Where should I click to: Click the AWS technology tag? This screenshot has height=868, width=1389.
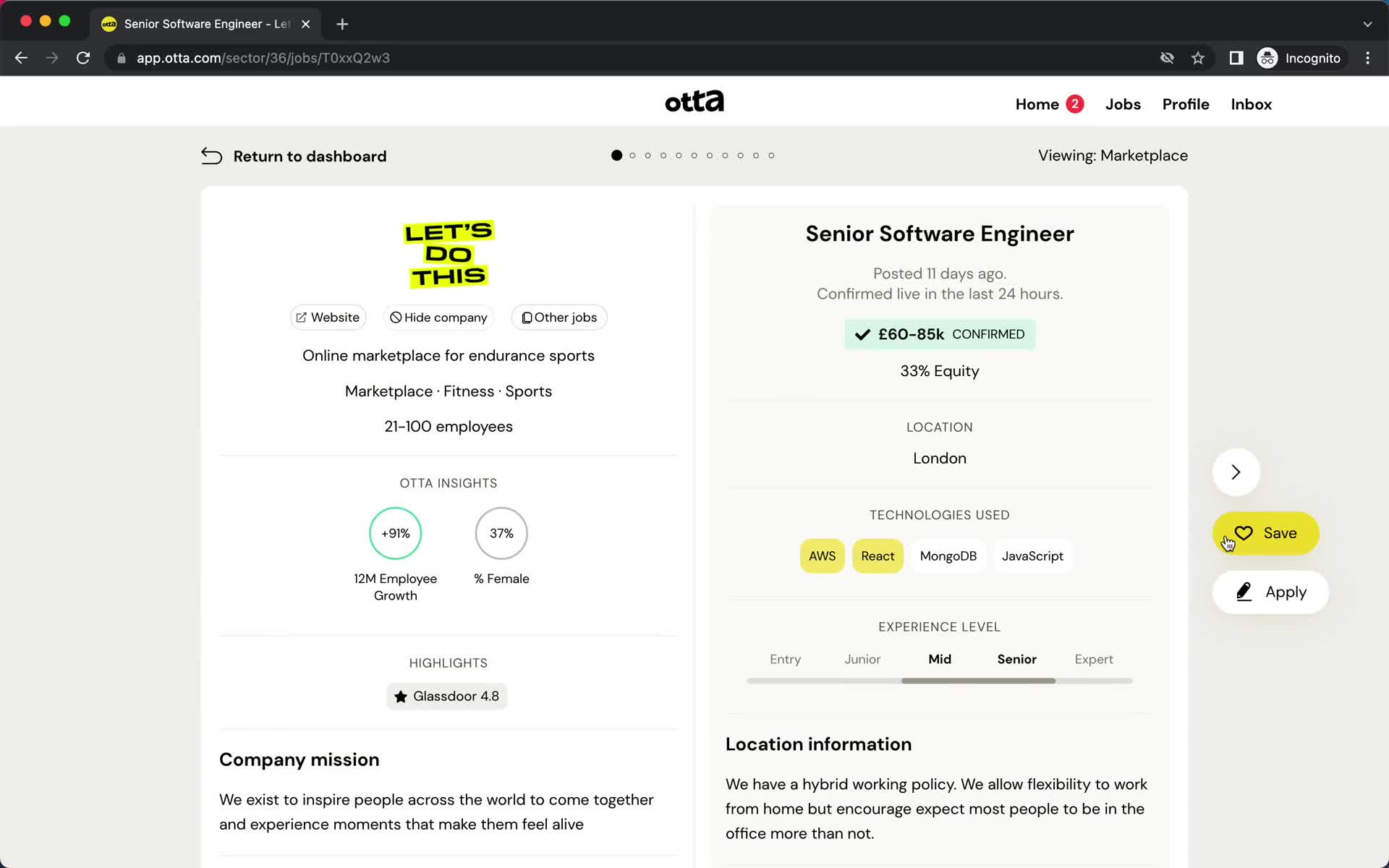(x=822, y=556)
